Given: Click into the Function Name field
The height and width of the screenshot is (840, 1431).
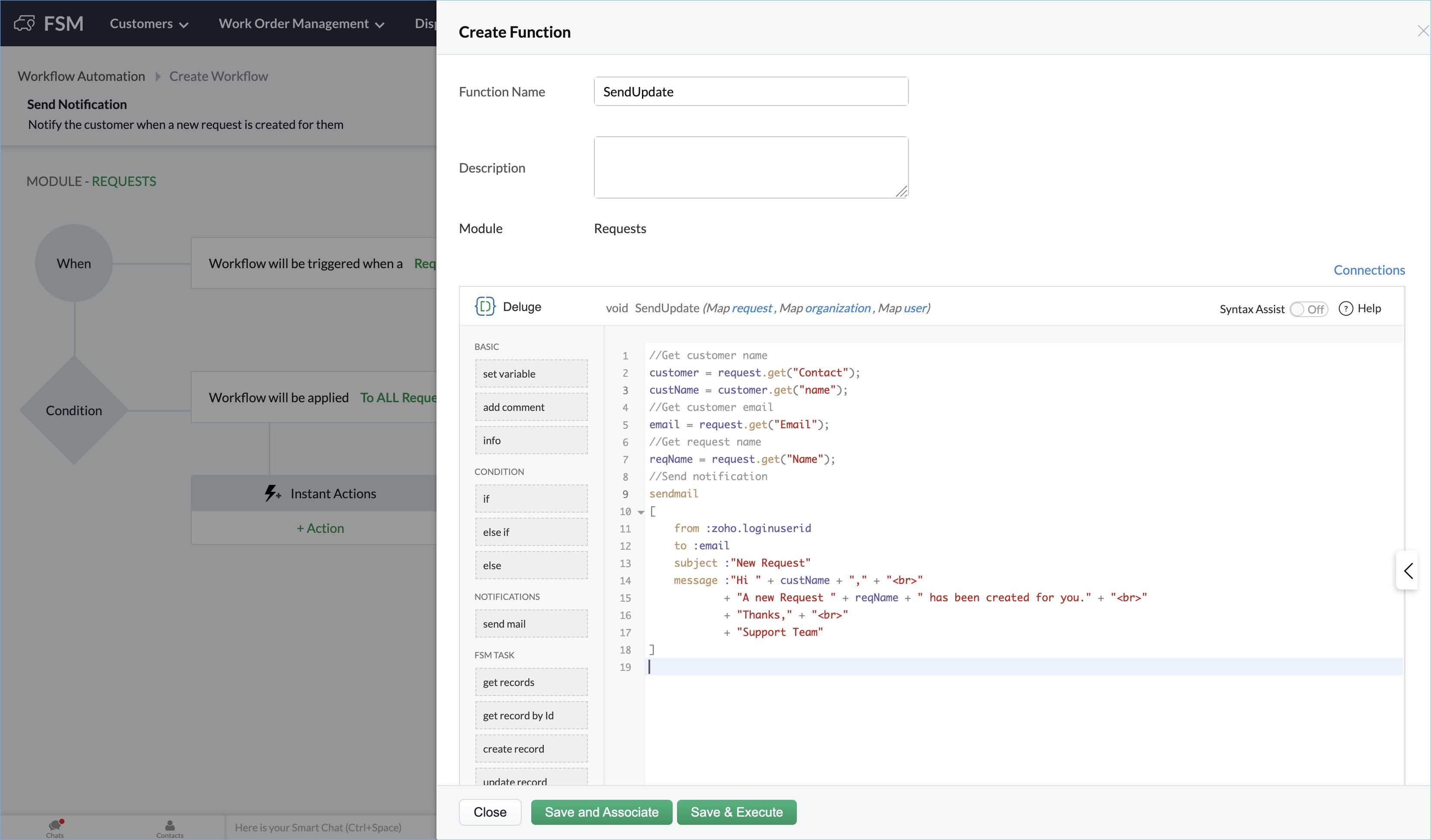Looking at the screenshot, I should click(x=751, y=91).
